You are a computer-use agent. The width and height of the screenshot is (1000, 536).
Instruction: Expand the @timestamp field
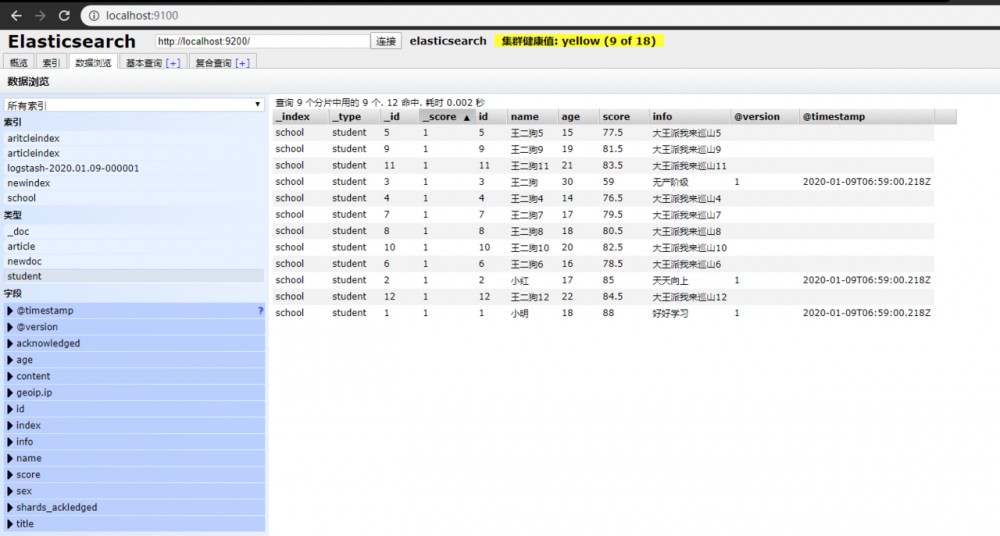(10, 311)
